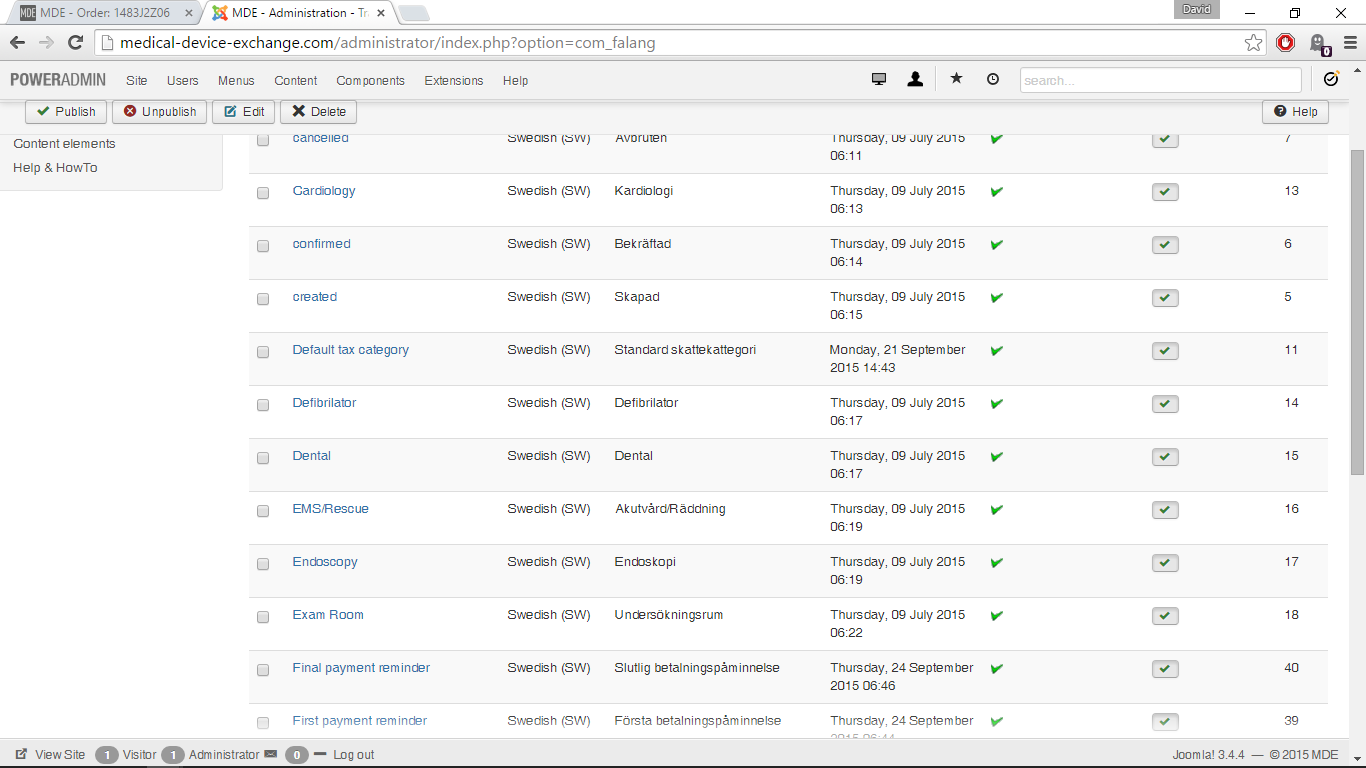Viewport: 1366px width, 768px height.
Task: Select the Dental row checkbox
Action: [x=263, y=458]
